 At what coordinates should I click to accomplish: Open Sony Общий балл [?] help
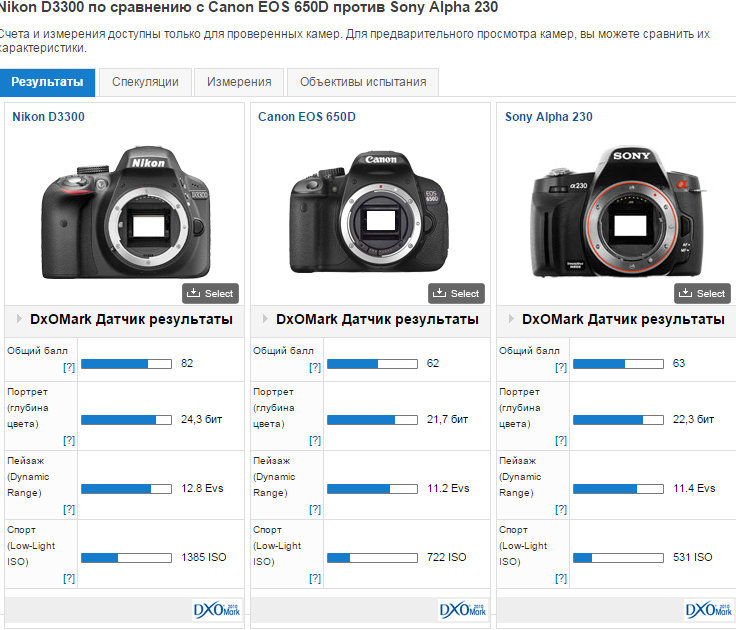click(561, 368)
